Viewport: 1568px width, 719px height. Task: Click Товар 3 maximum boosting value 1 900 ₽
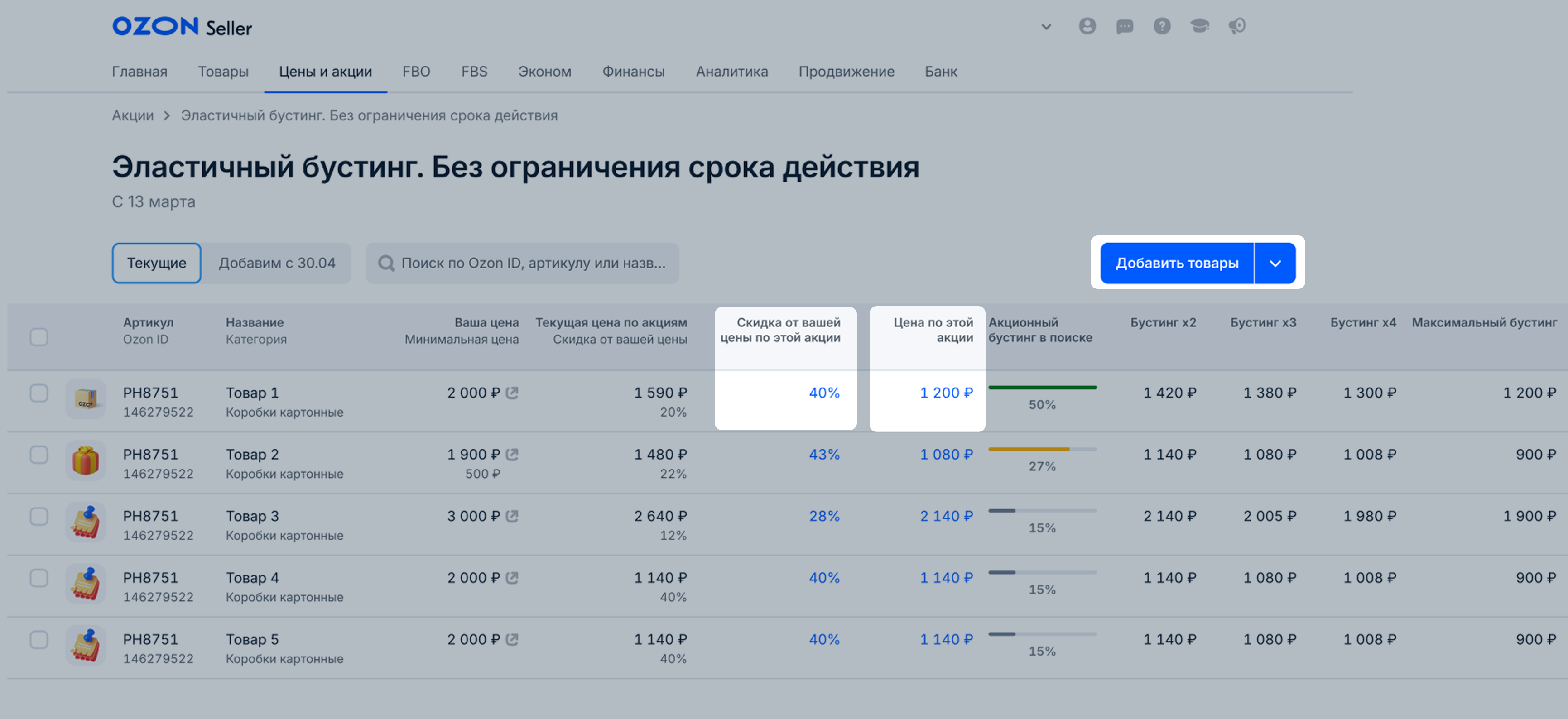point(1530,516)
